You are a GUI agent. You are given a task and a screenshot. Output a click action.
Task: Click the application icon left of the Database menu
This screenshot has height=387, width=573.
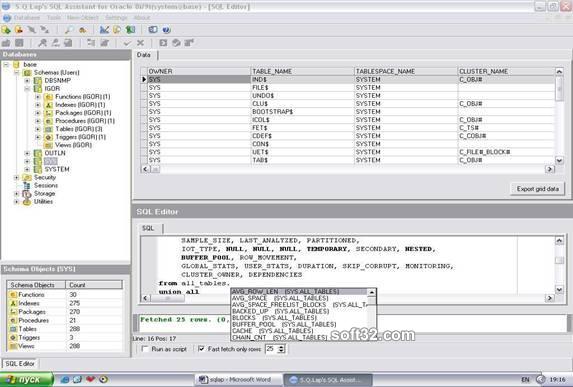(7, 18)
